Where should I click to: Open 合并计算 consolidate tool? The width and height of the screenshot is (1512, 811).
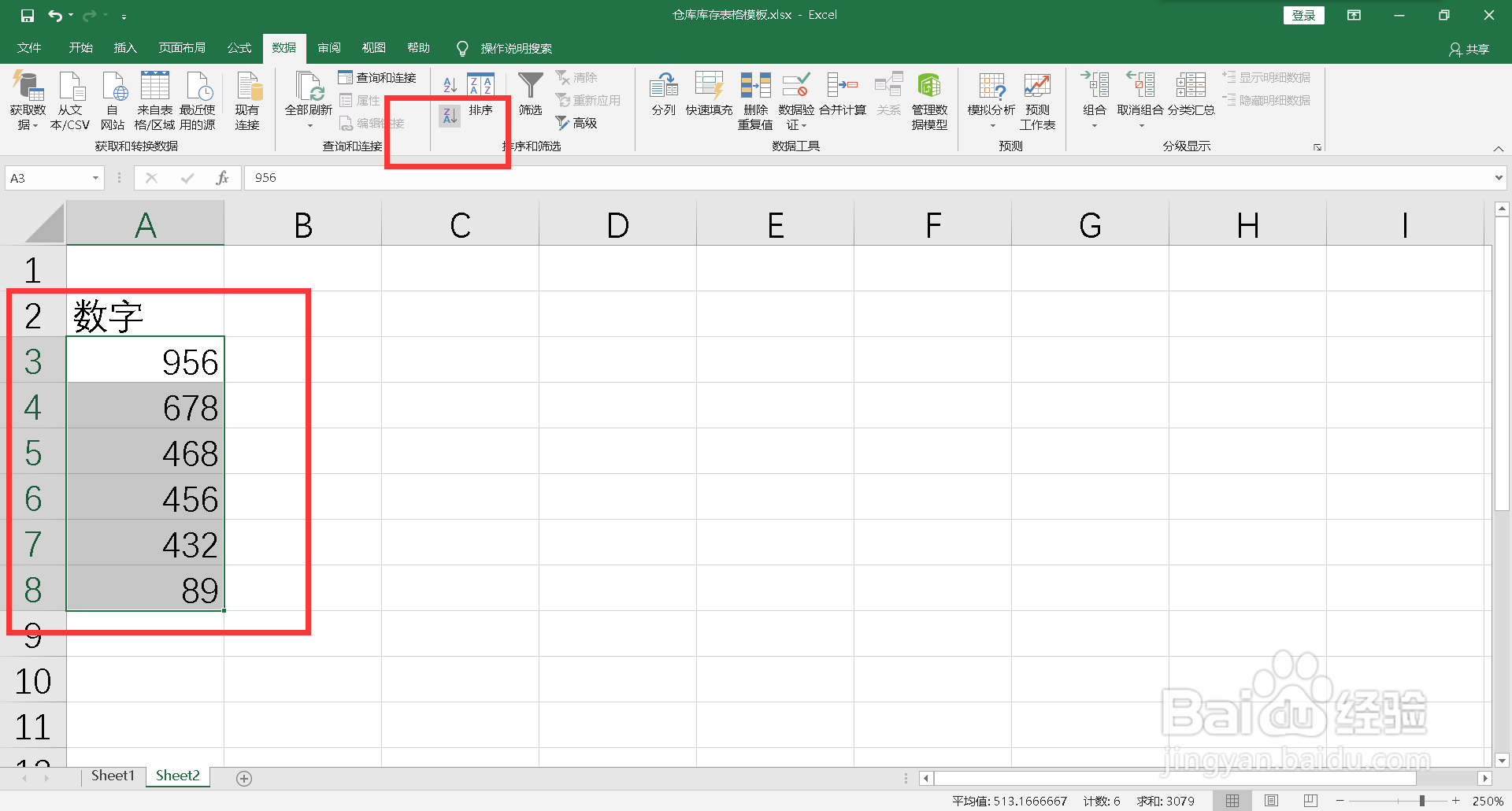[843, 94]
